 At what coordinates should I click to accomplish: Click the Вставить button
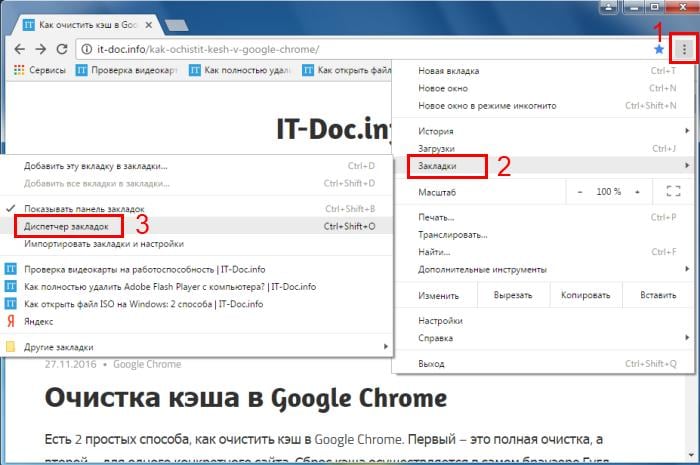pos(657,295)
